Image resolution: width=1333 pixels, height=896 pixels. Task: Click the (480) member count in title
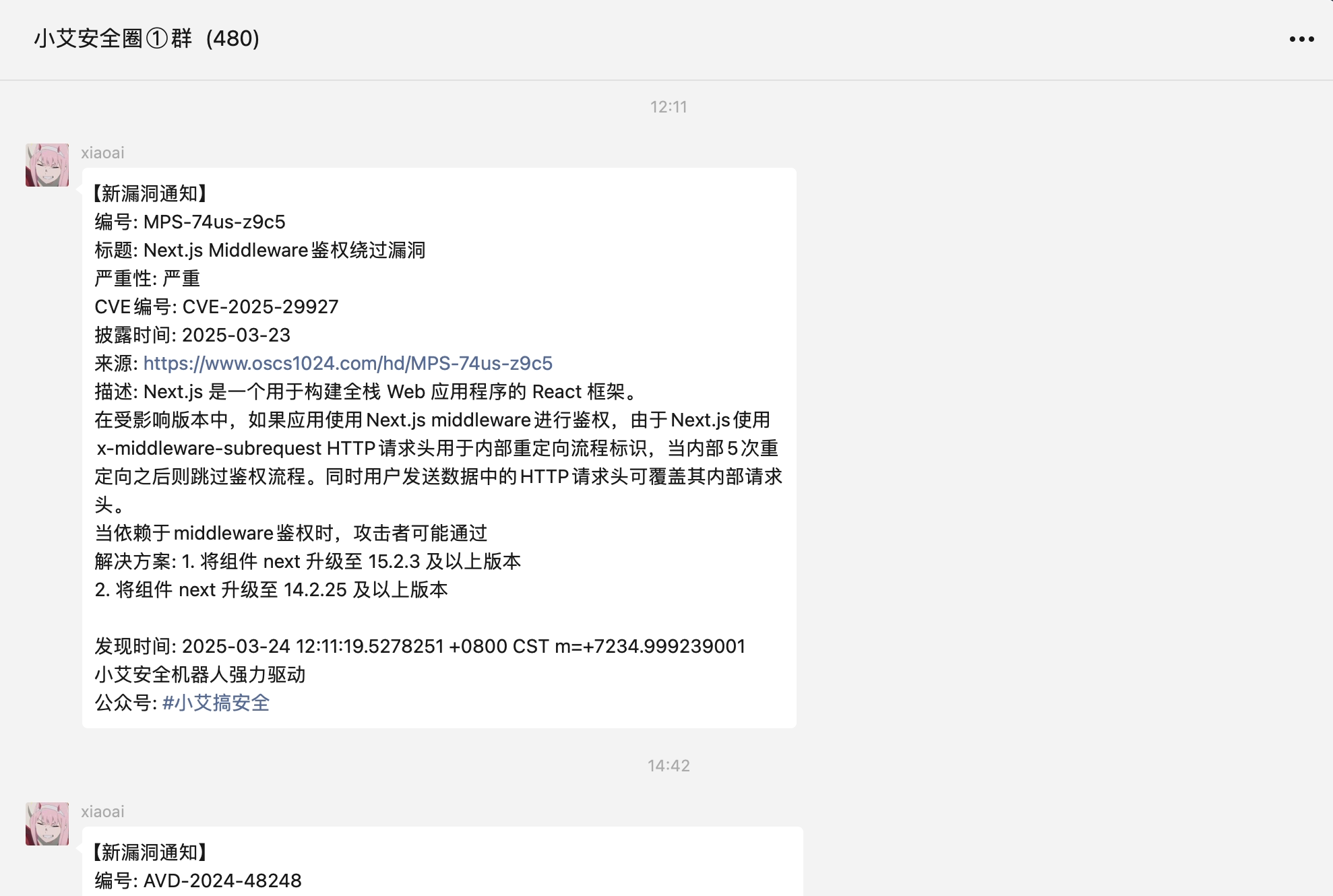pos(232,38)
